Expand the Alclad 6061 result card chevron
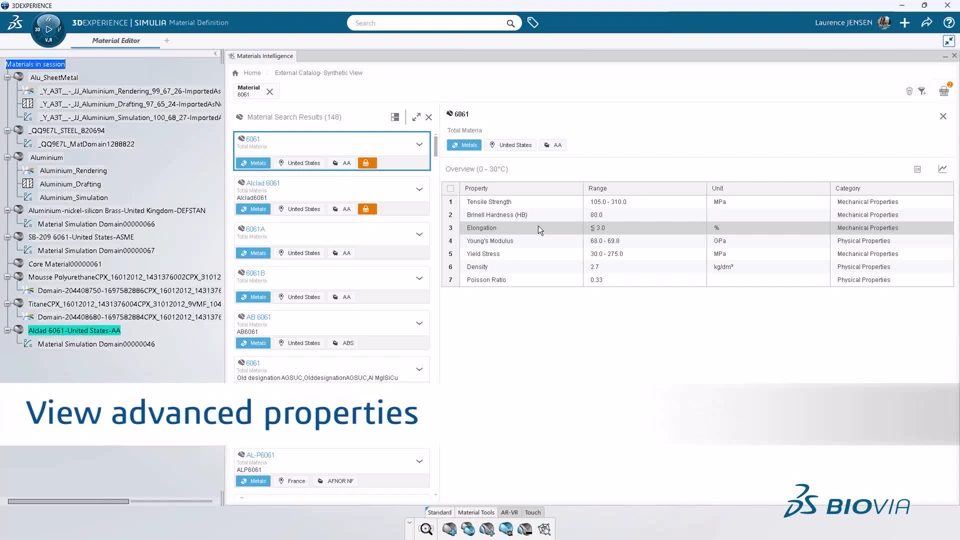Image resolution: width=960 pixels, height=540 pixels. tap(419, 189)
